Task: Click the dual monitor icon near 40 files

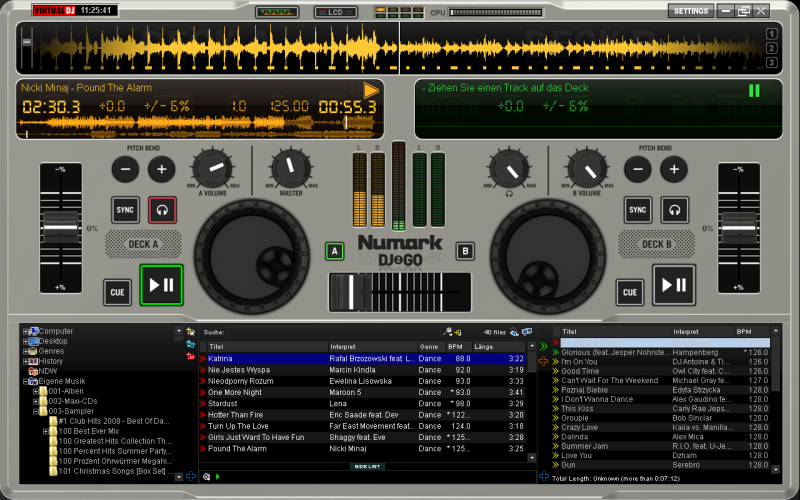Action: pos(527,332)
